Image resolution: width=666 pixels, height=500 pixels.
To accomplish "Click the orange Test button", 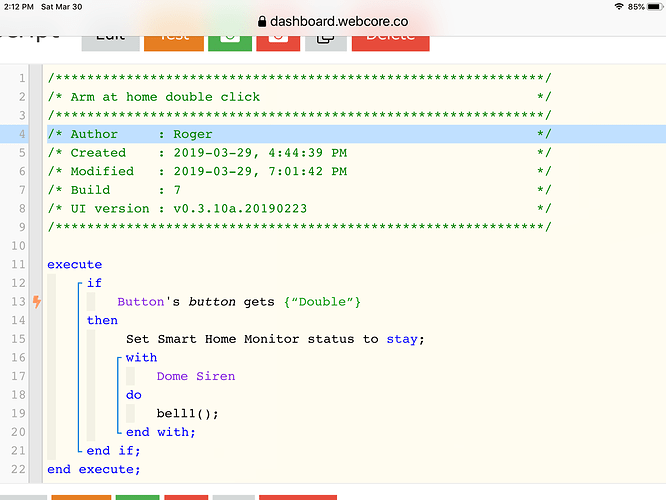I will coord(174,43).
